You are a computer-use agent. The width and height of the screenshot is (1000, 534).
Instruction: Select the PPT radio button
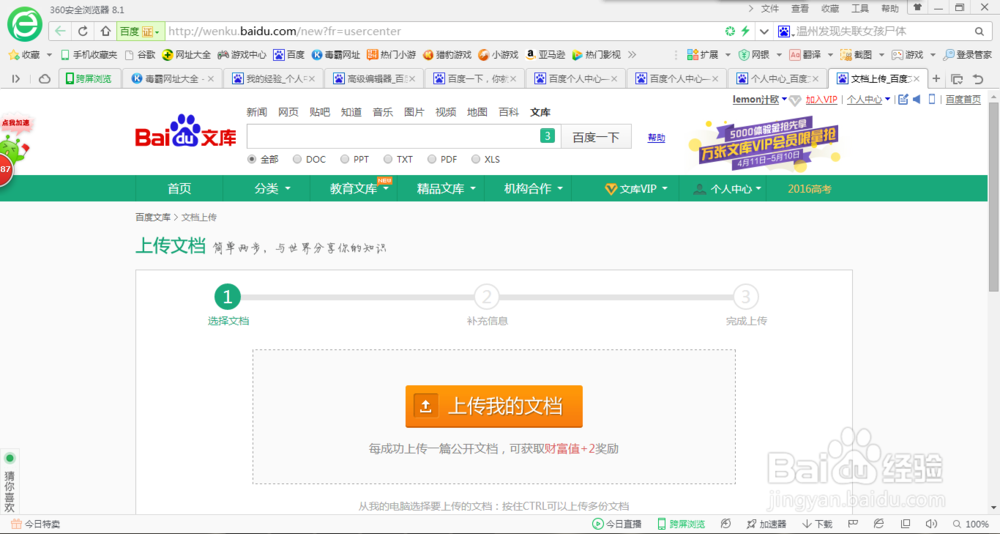(x=345, y=159)
